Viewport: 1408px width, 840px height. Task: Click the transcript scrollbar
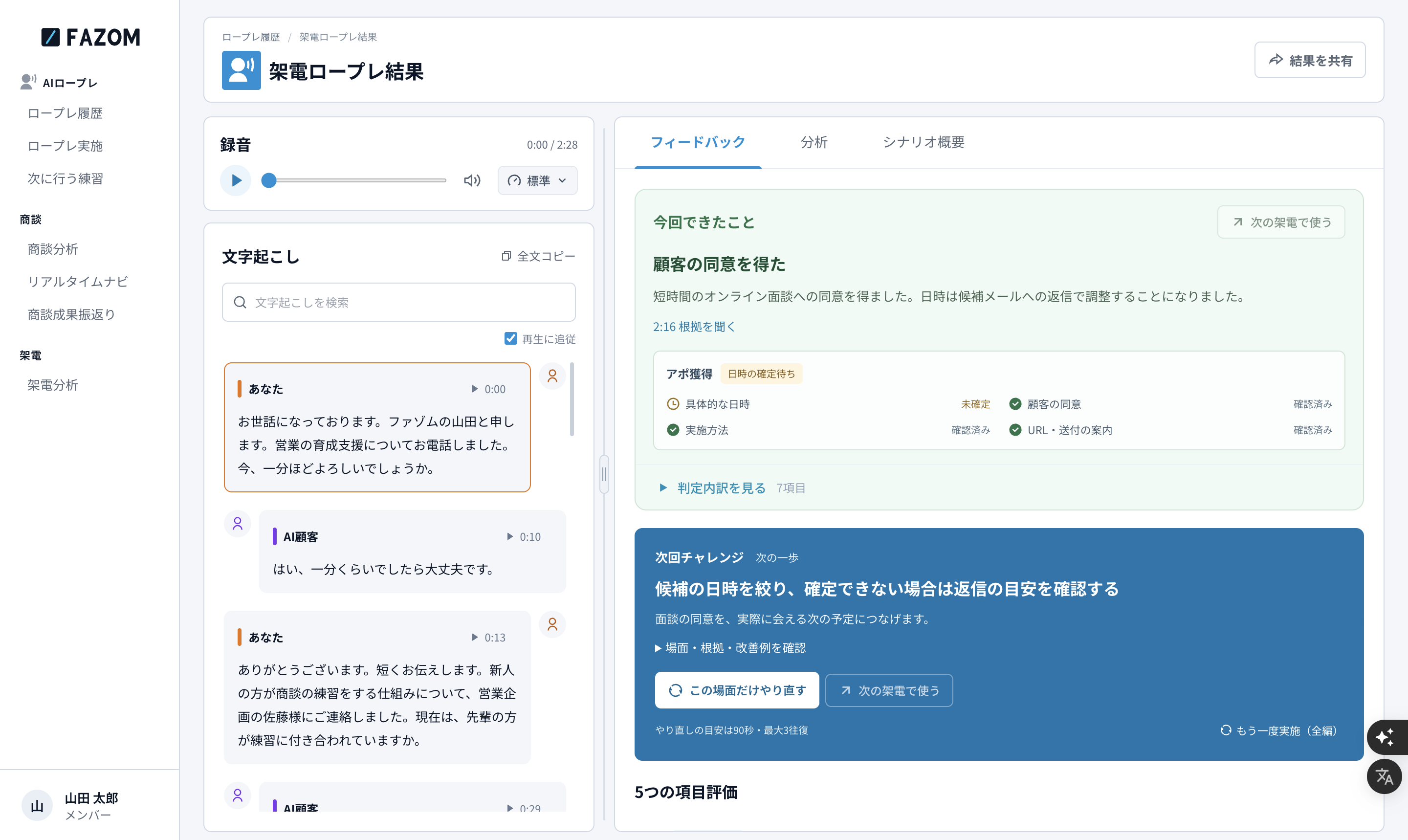point(572,399)
